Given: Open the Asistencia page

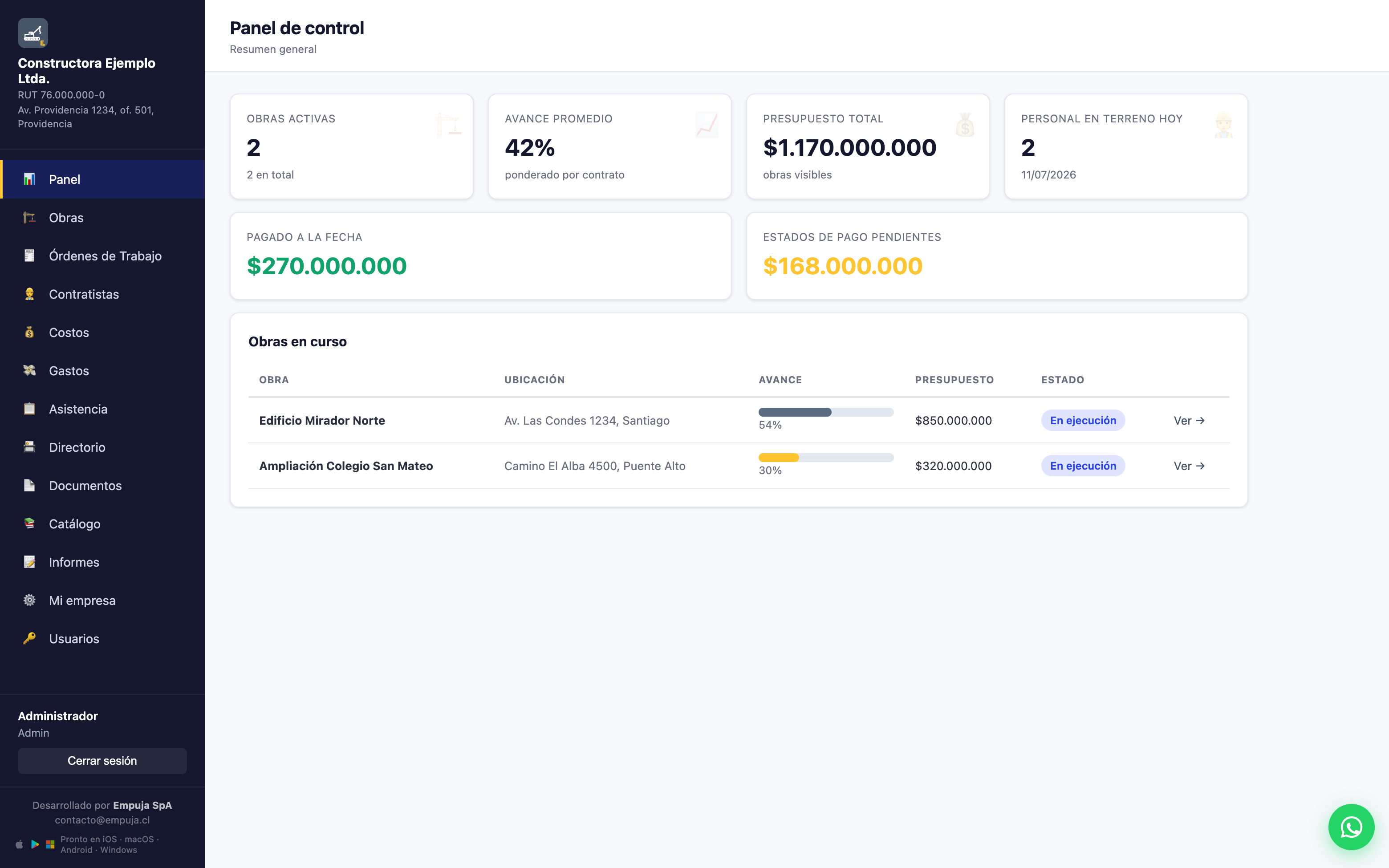Looking at the screenshot, I should pos(102,409).
